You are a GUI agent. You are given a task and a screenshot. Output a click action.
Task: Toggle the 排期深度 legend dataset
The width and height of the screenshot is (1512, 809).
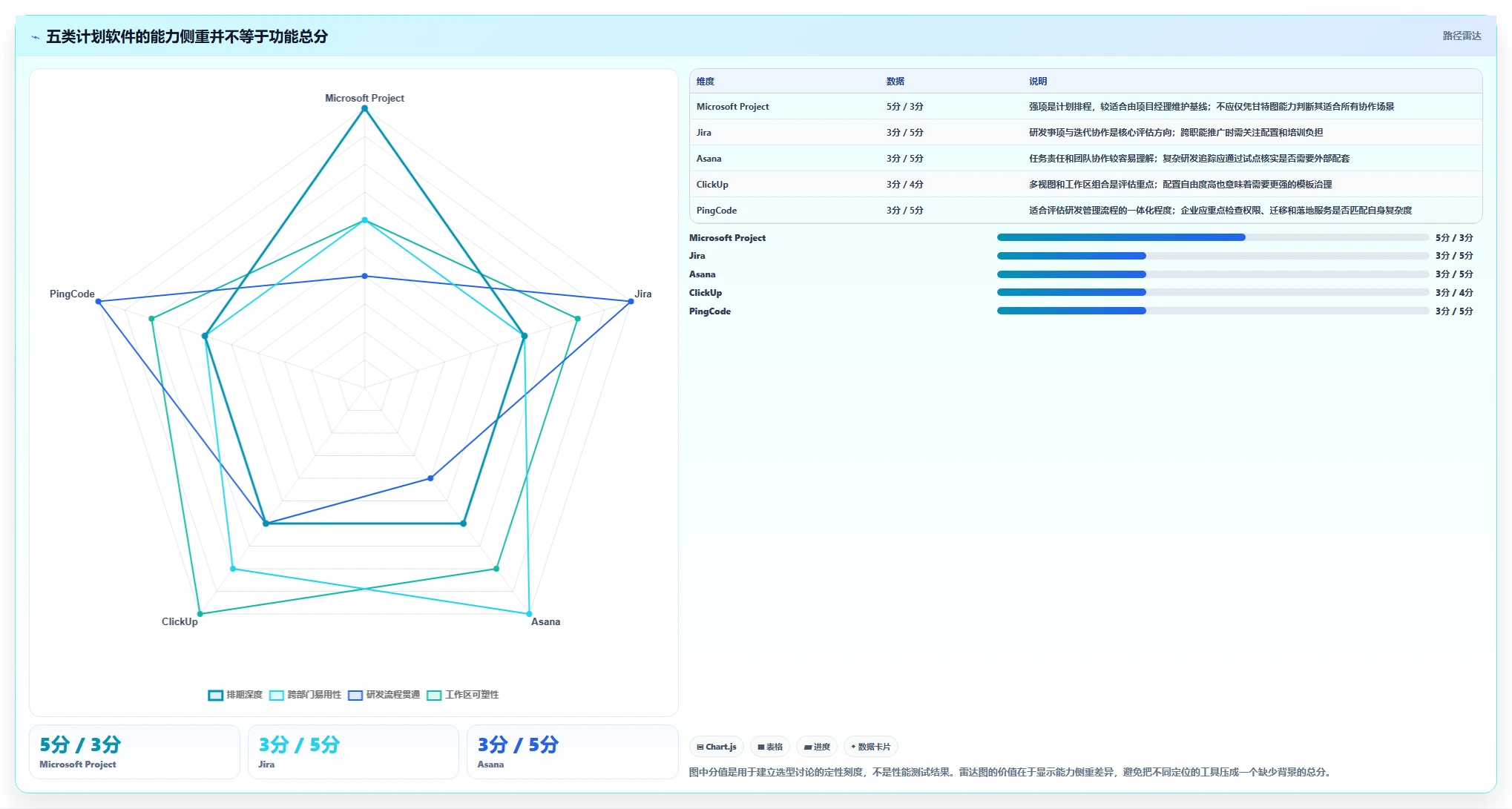(x=235, y=695)
